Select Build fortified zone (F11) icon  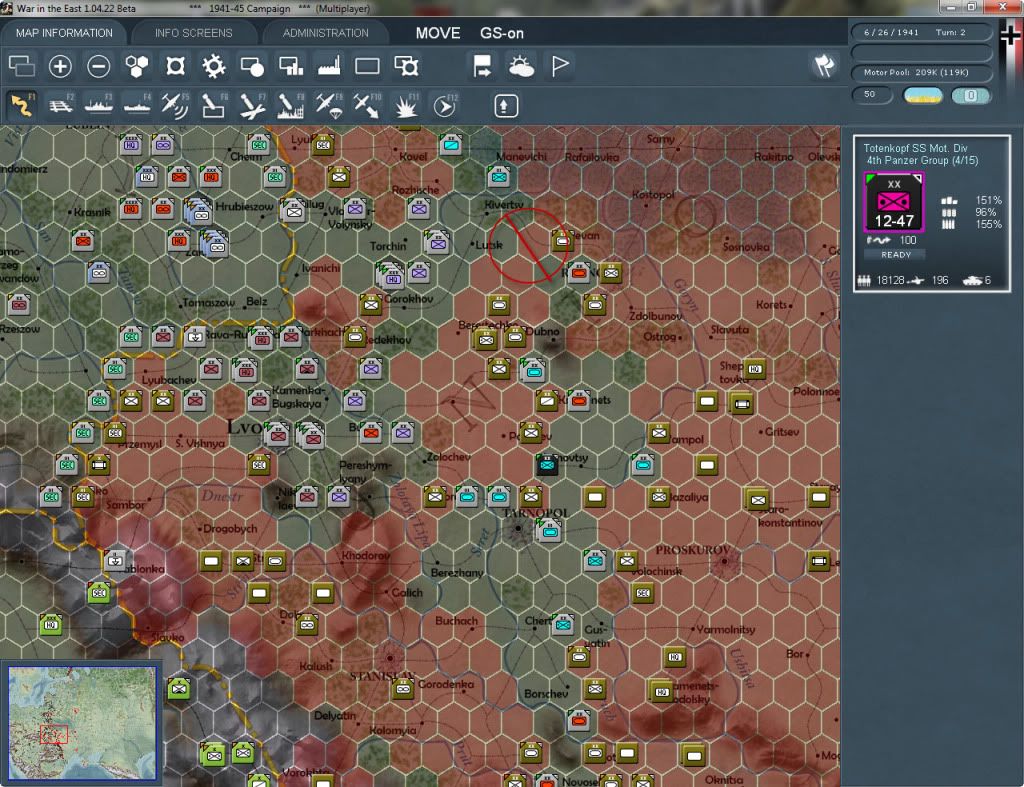click(406, 106)
